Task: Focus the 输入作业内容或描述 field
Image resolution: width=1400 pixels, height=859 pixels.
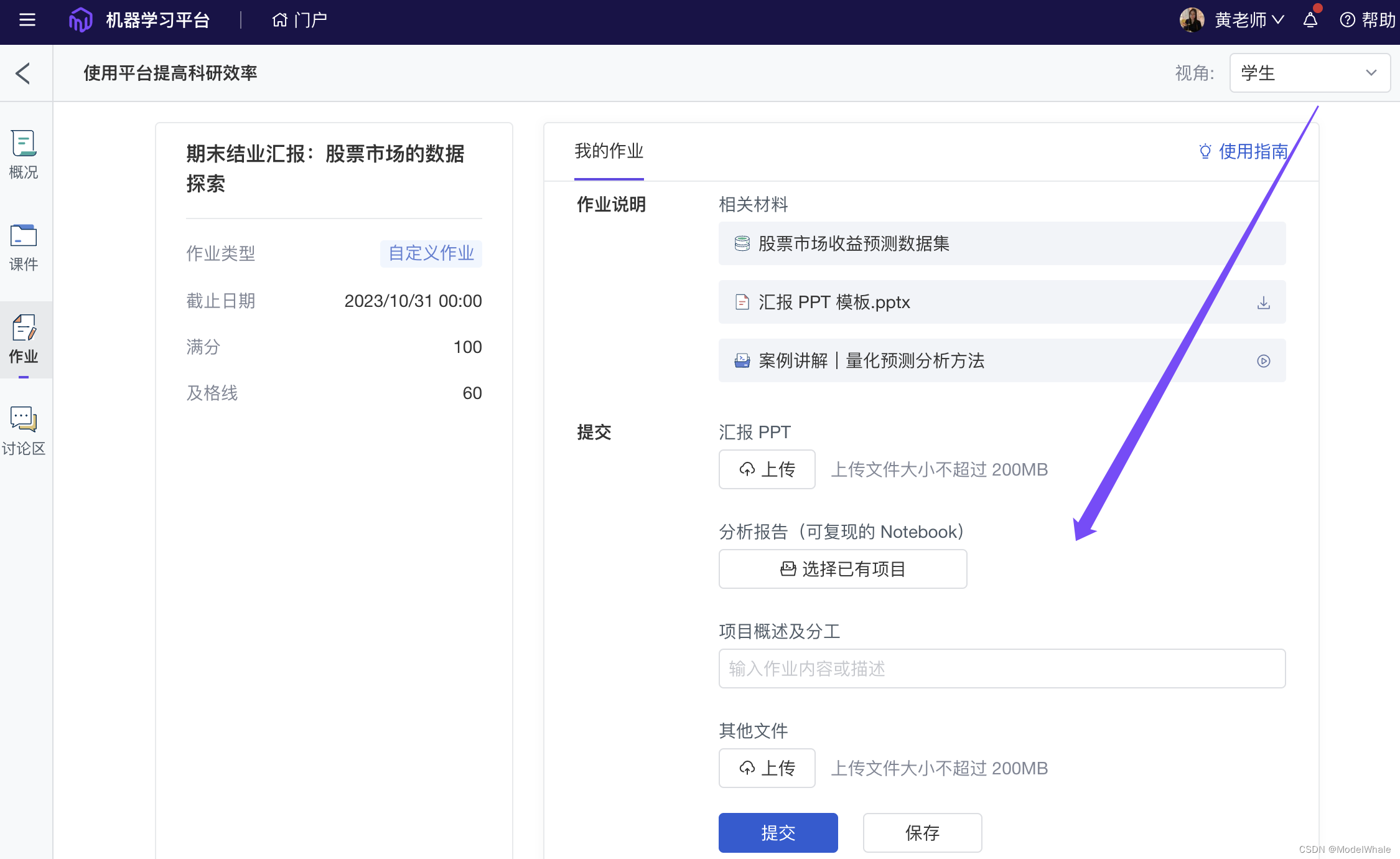Action: 1002,669
